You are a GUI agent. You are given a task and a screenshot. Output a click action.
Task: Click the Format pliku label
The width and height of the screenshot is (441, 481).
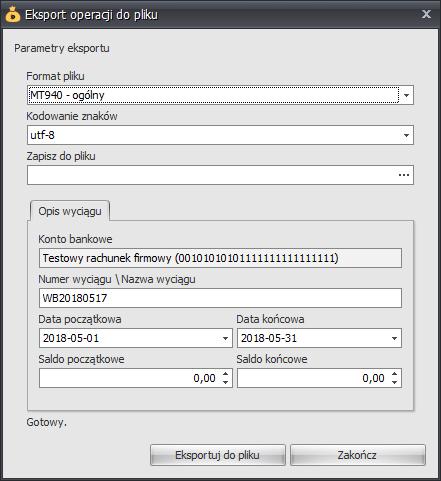click(55, 76)
